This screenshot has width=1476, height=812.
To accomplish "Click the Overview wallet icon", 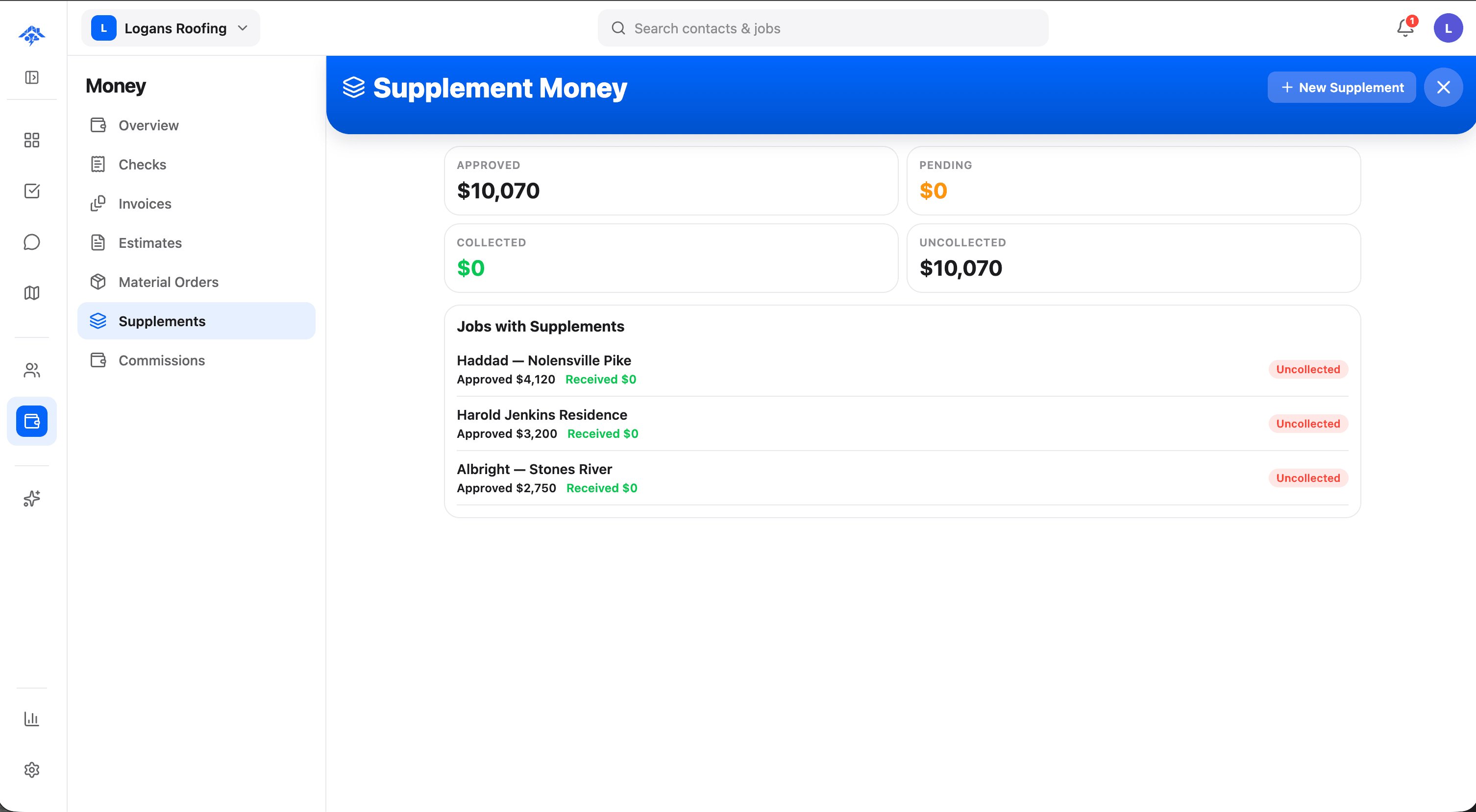I will 98,125.
